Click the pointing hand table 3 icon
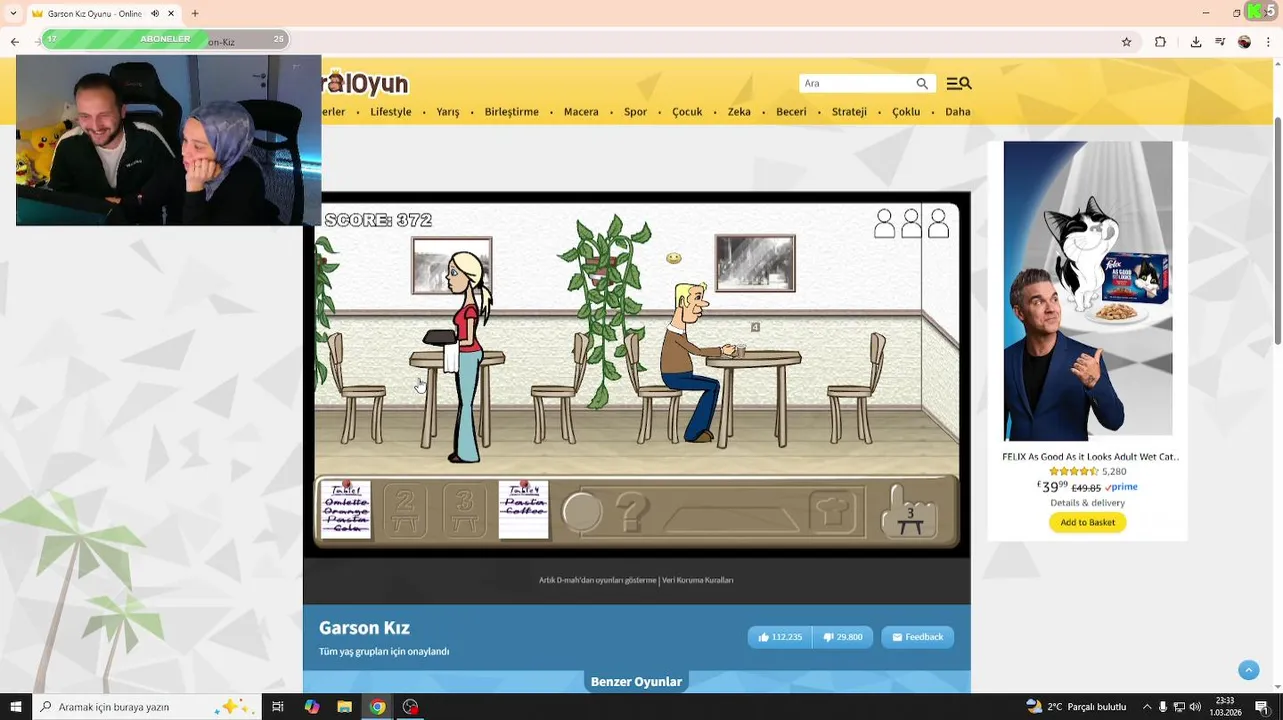 pyautogui.click(x=909, y=511)
